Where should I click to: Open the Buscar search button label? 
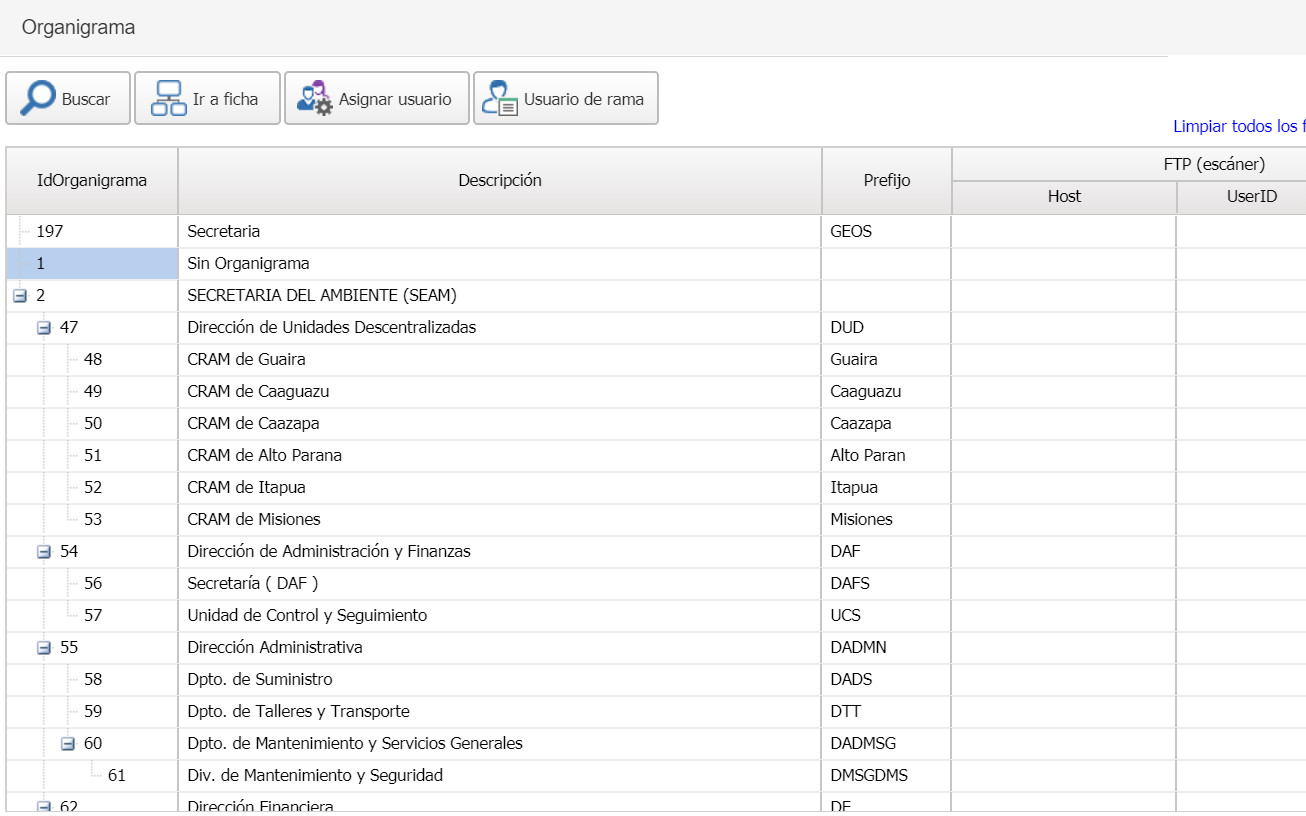point(86,99)
